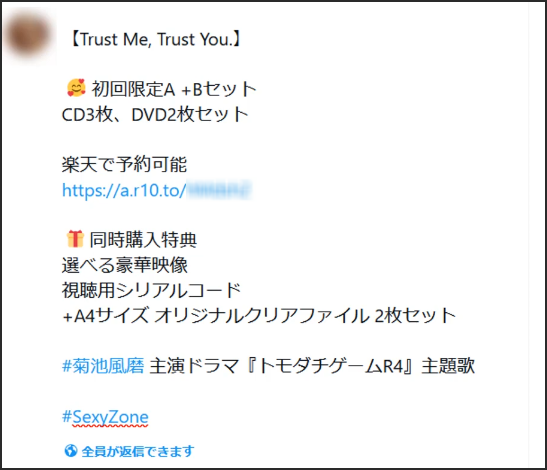Click the 主演ドラマ text after the hashtag

pos(194,366)
